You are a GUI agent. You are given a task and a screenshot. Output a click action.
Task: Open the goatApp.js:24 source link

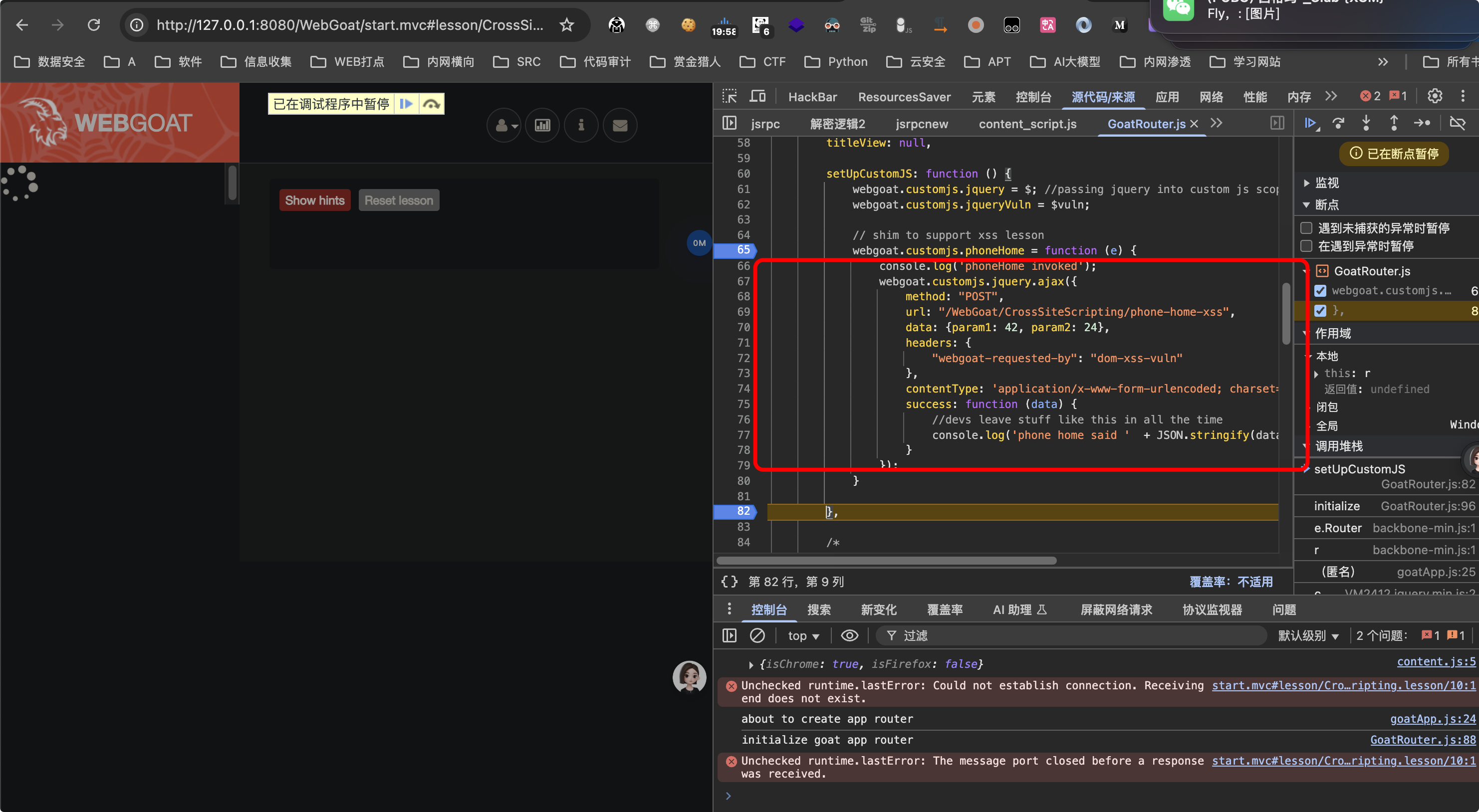click(x=1433, y=718)
